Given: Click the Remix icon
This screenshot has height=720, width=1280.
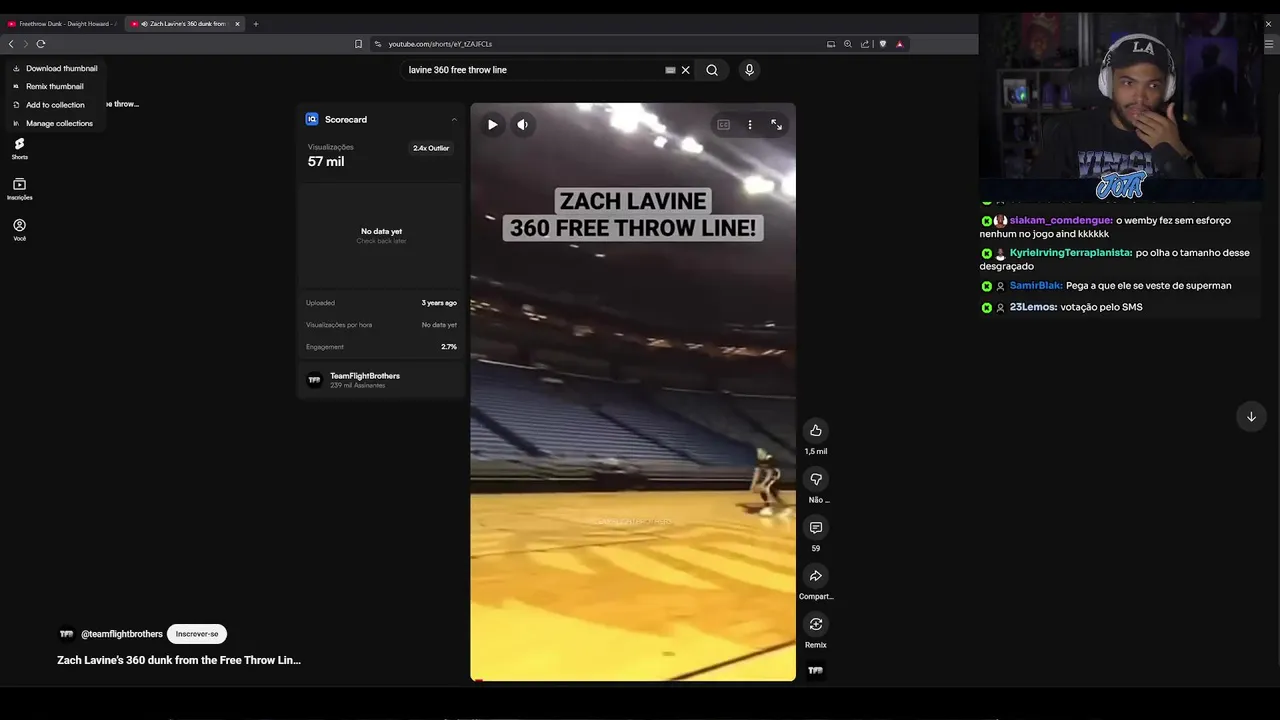Looking at the screenshot, I should 816,624.
